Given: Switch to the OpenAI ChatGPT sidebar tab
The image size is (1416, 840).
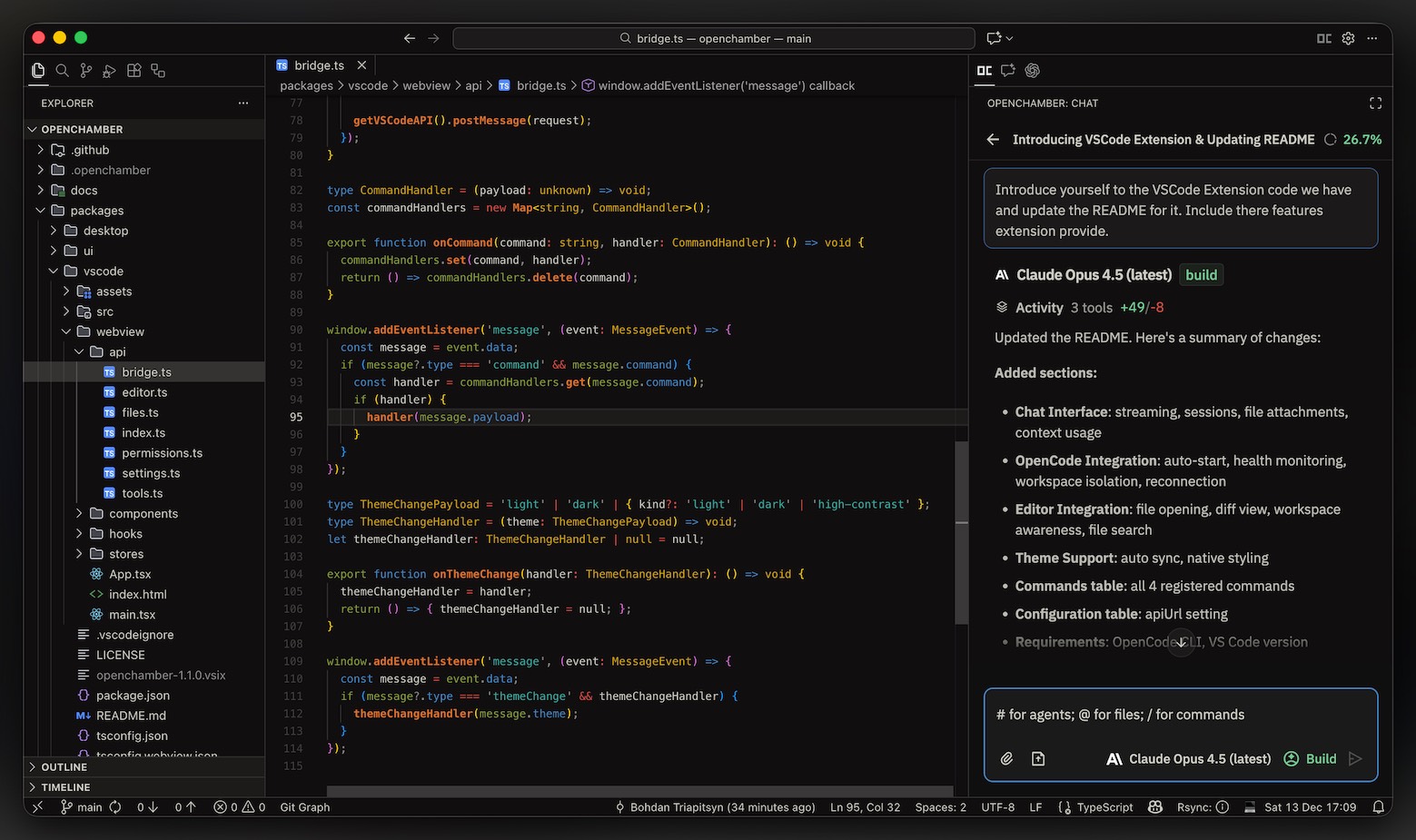Looking at the screenshot, I should [1032, 70].
